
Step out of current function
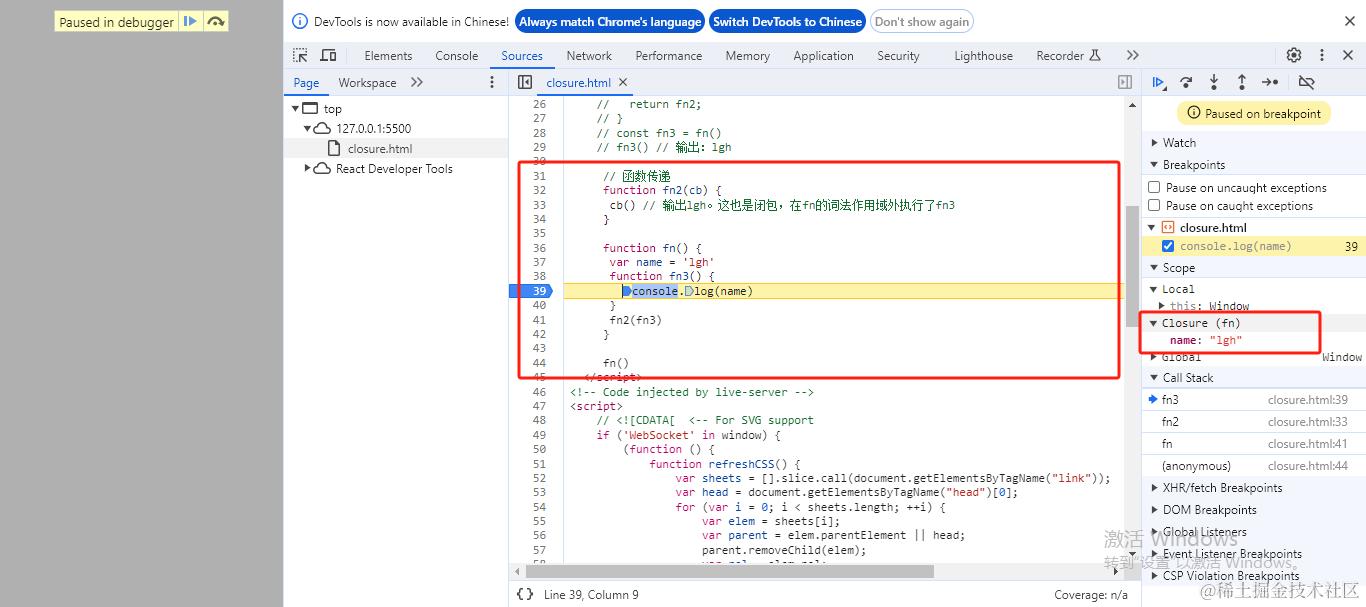click(1242, 82)
